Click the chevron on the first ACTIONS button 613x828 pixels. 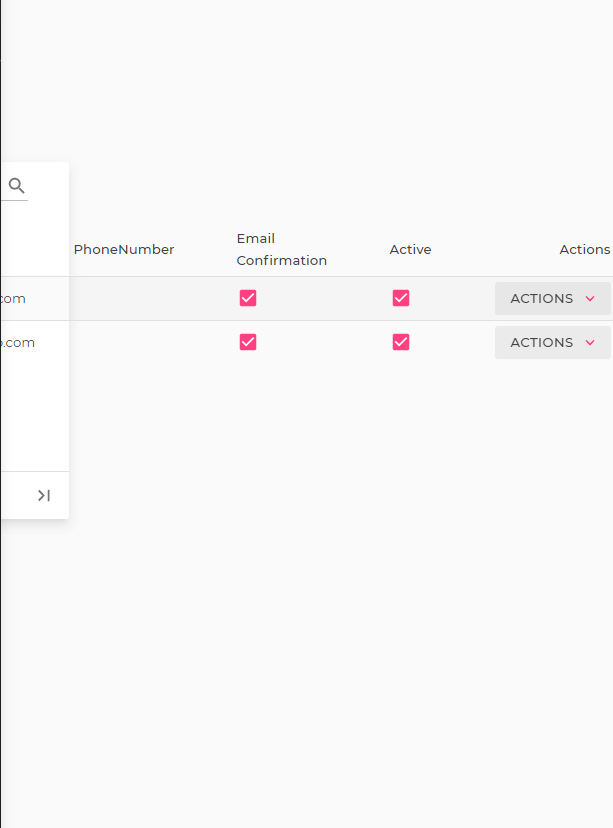pyautogui.click(x=589, y=298)
